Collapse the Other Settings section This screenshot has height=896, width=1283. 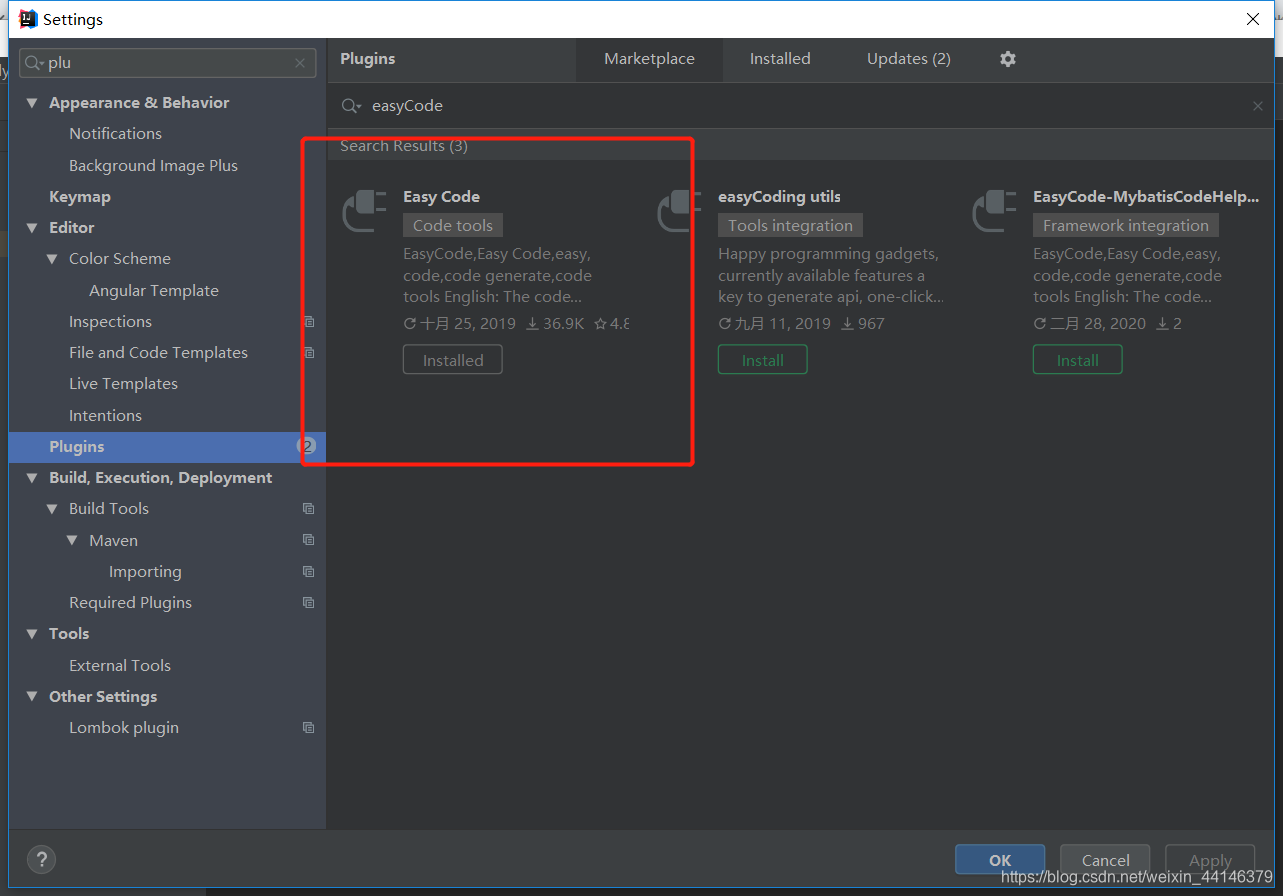coord(32,697)
